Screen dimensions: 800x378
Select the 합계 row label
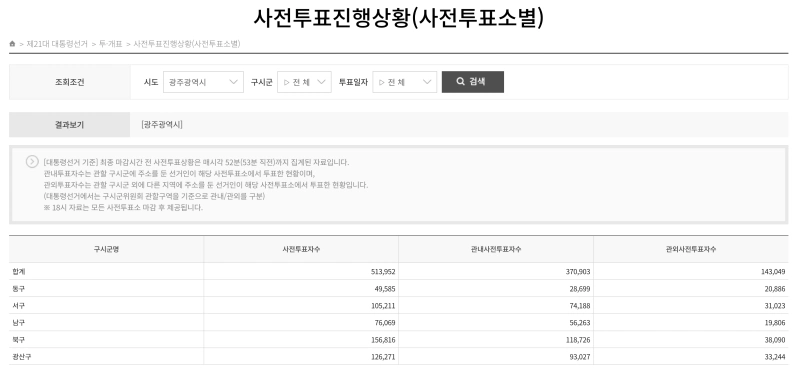[x=18, y=271]
